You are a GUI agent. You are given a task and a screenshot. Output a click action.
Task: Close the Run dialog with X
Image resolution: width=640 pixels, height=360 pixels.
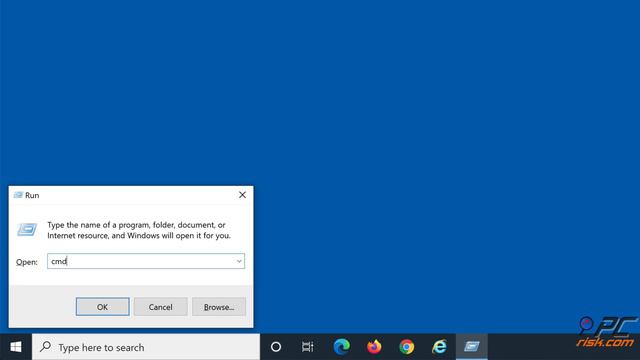[242, 195]
